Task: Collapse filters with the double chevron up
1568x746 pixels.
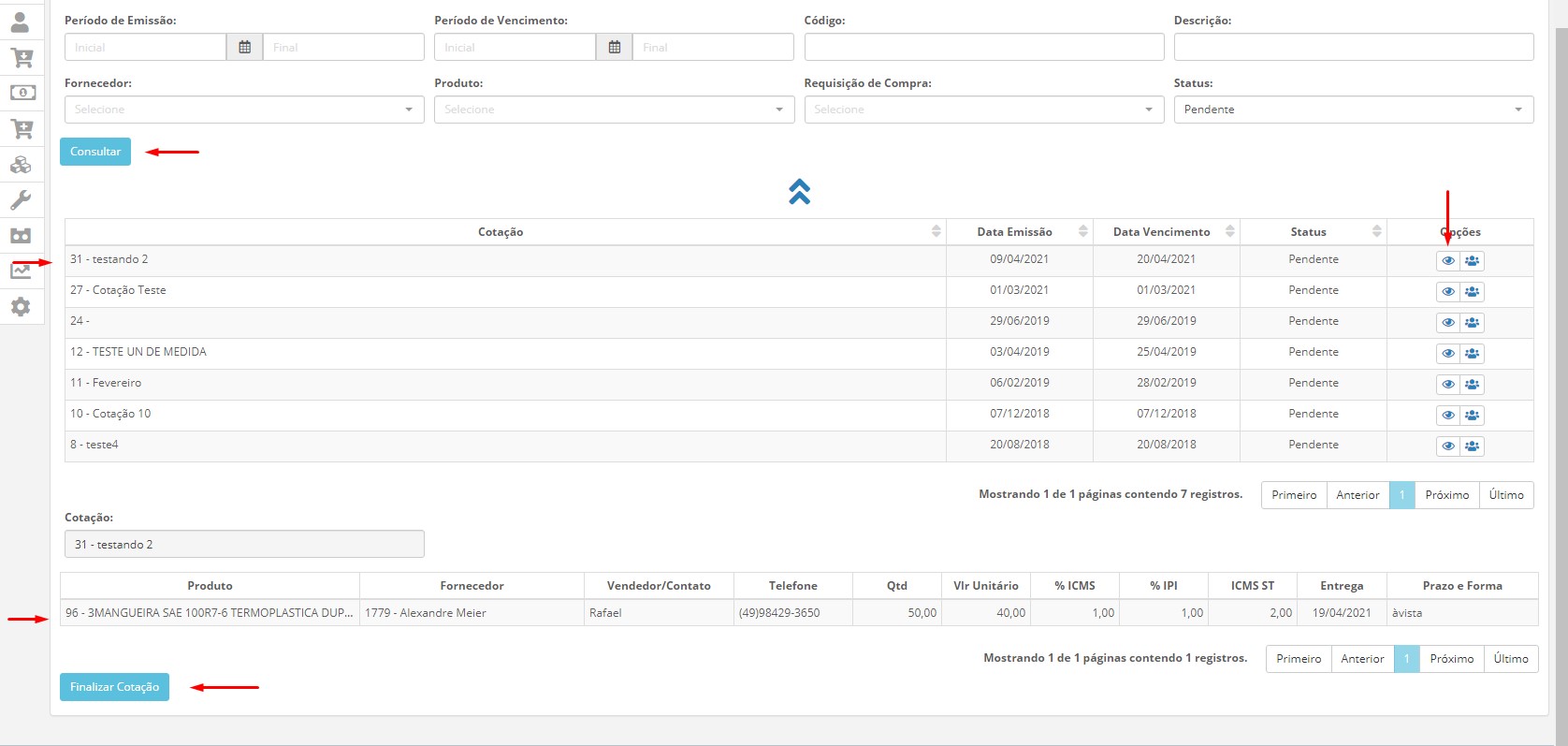Action: [799, 192]
